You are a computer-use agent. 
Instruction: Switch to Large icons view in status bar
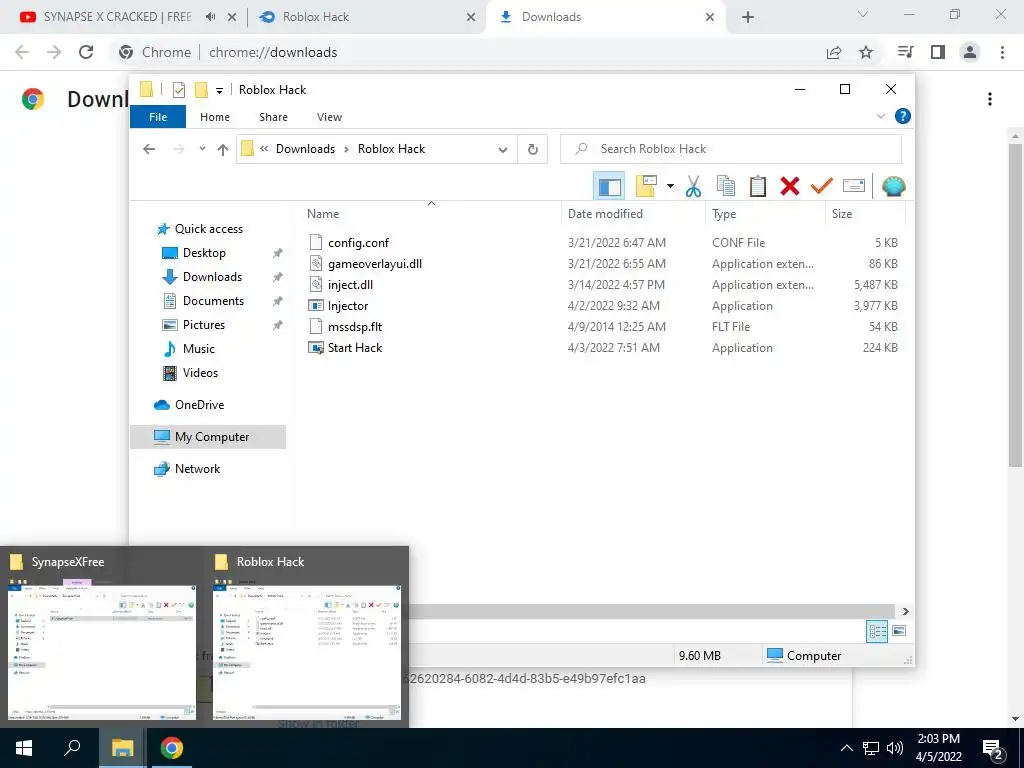pyautogui.click(x=899, y=631)
